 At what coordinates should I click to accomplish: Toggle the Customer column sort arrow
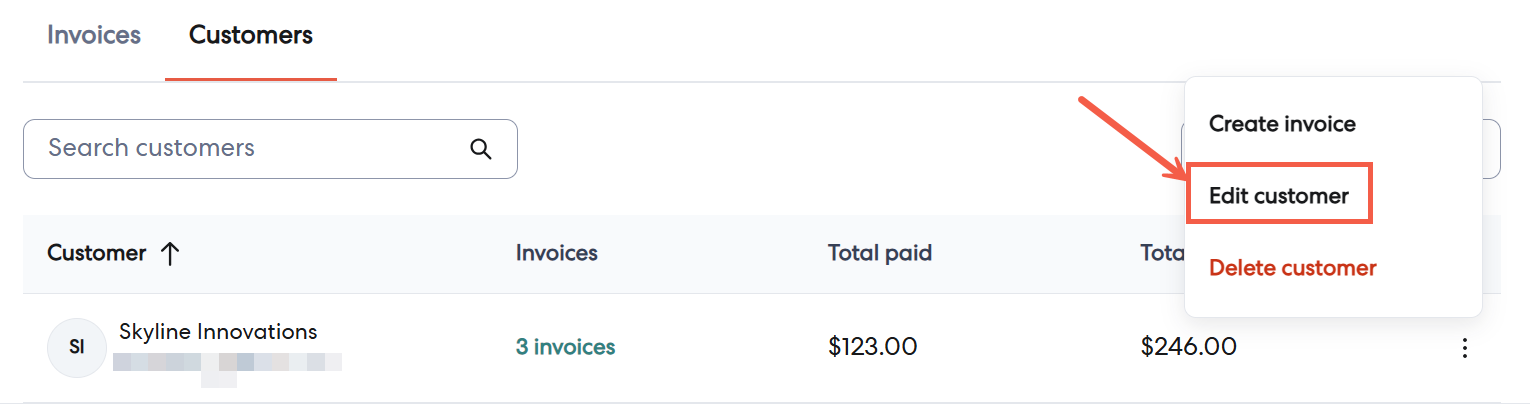point(170,254)
